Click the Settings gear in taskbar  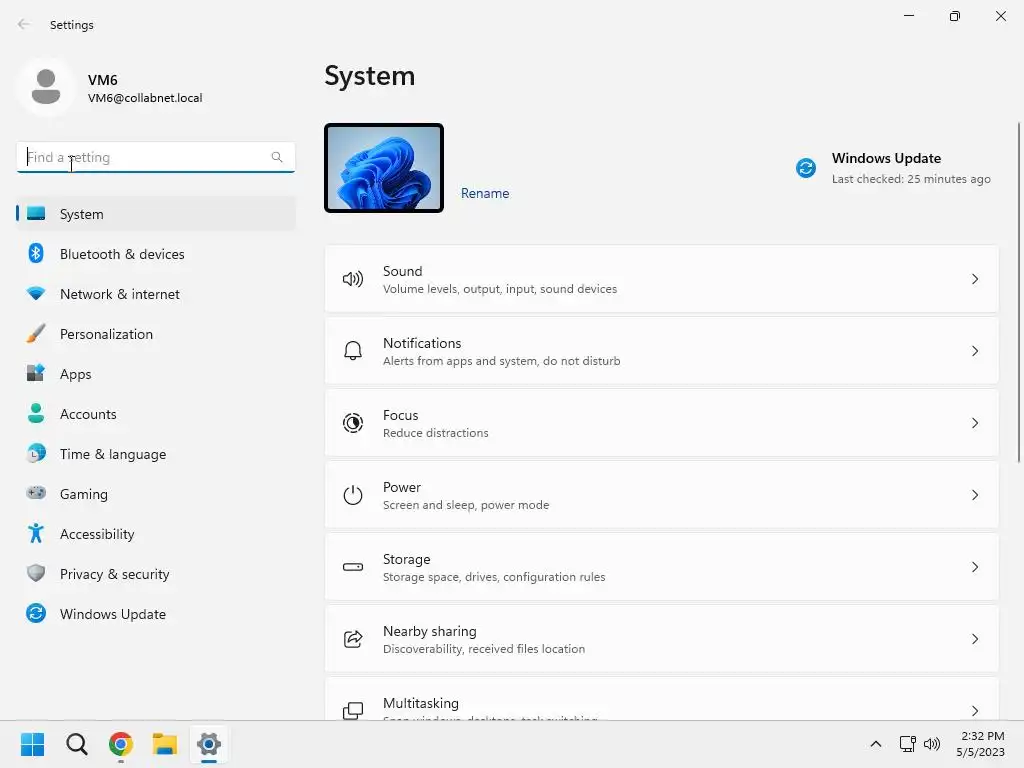(209, 744)
